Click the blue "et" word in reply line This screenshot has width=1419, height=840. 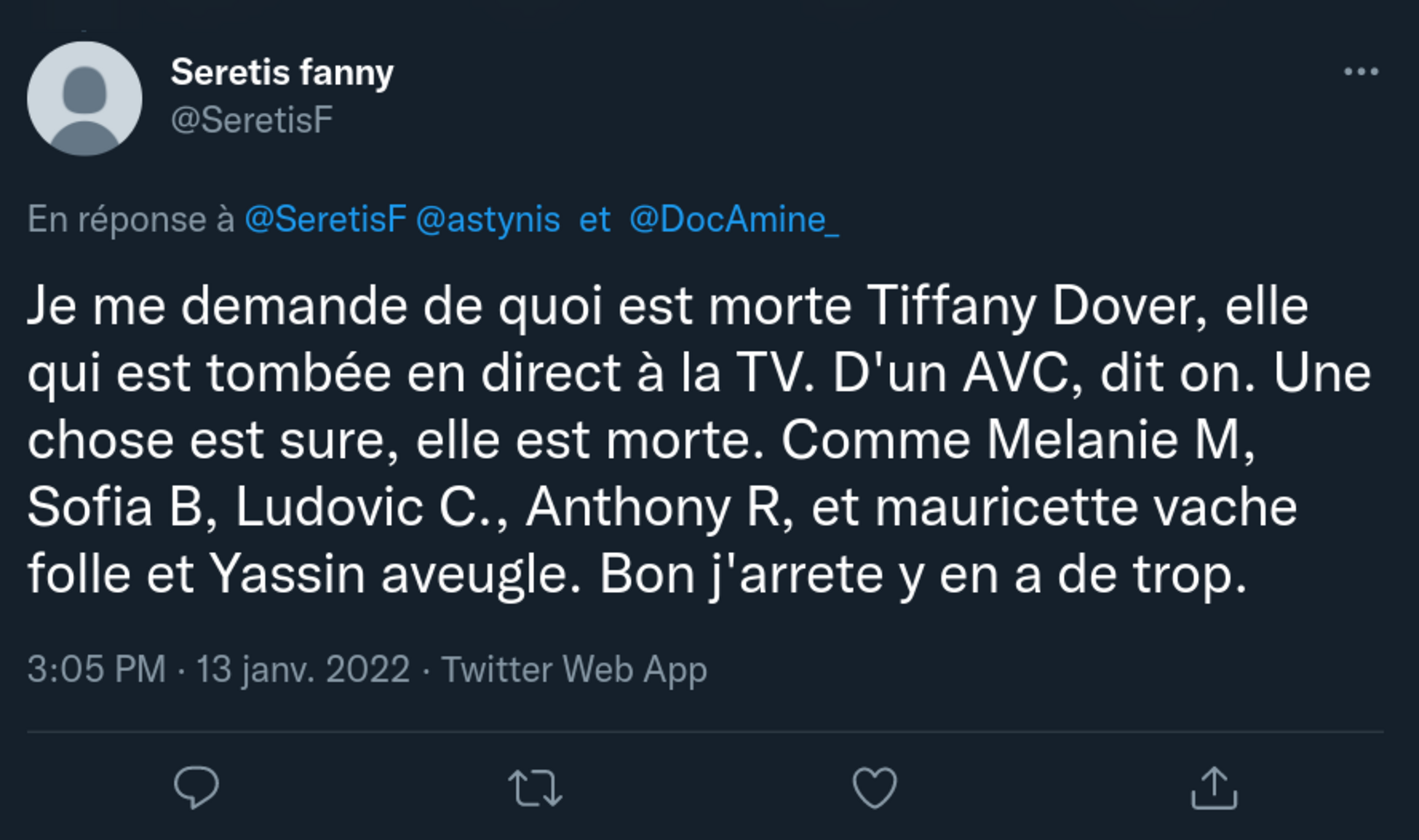pyautogui.click(x=595, y=219)
